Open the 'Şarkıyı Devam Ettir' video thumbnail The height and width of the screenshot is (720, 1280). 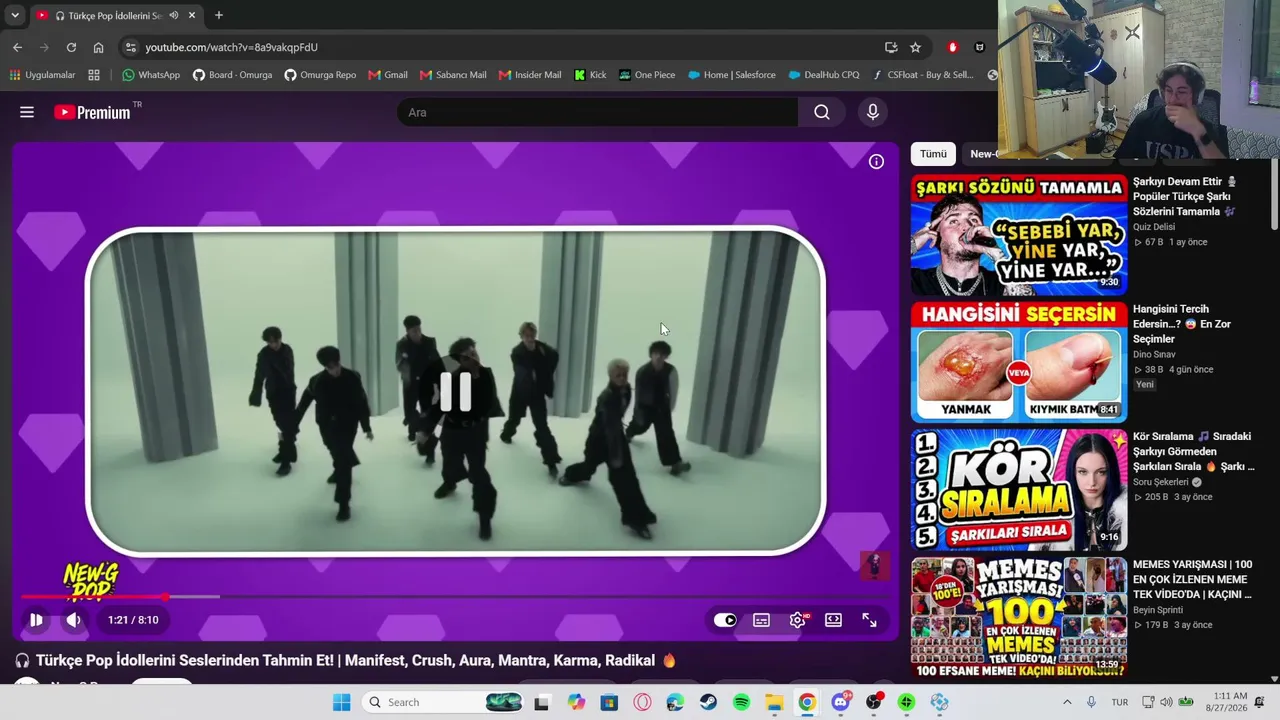(x=1019, y=234)
